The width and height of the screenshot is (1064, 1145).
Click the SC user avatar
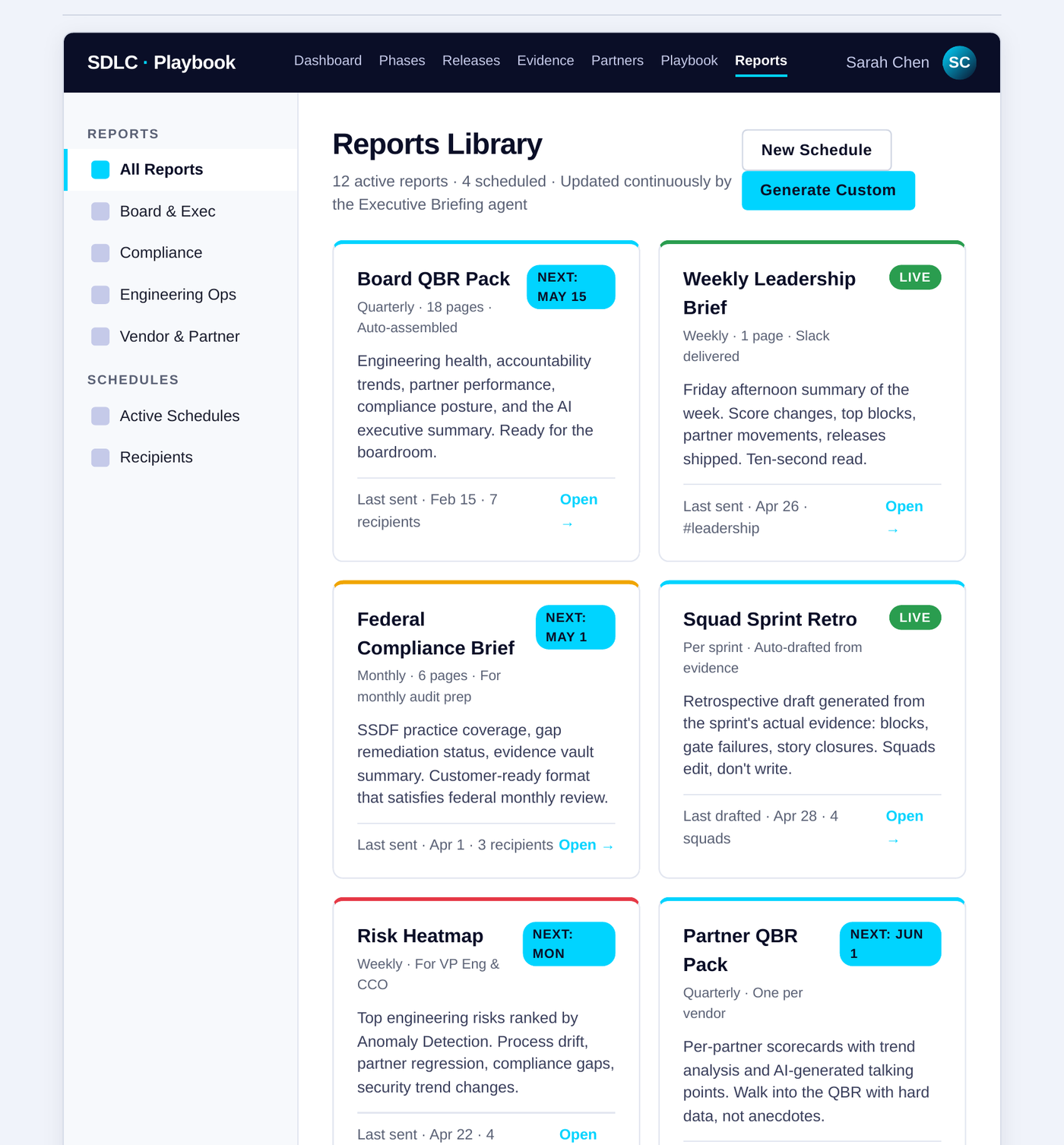pyautogui.click(x=959, y=62)
